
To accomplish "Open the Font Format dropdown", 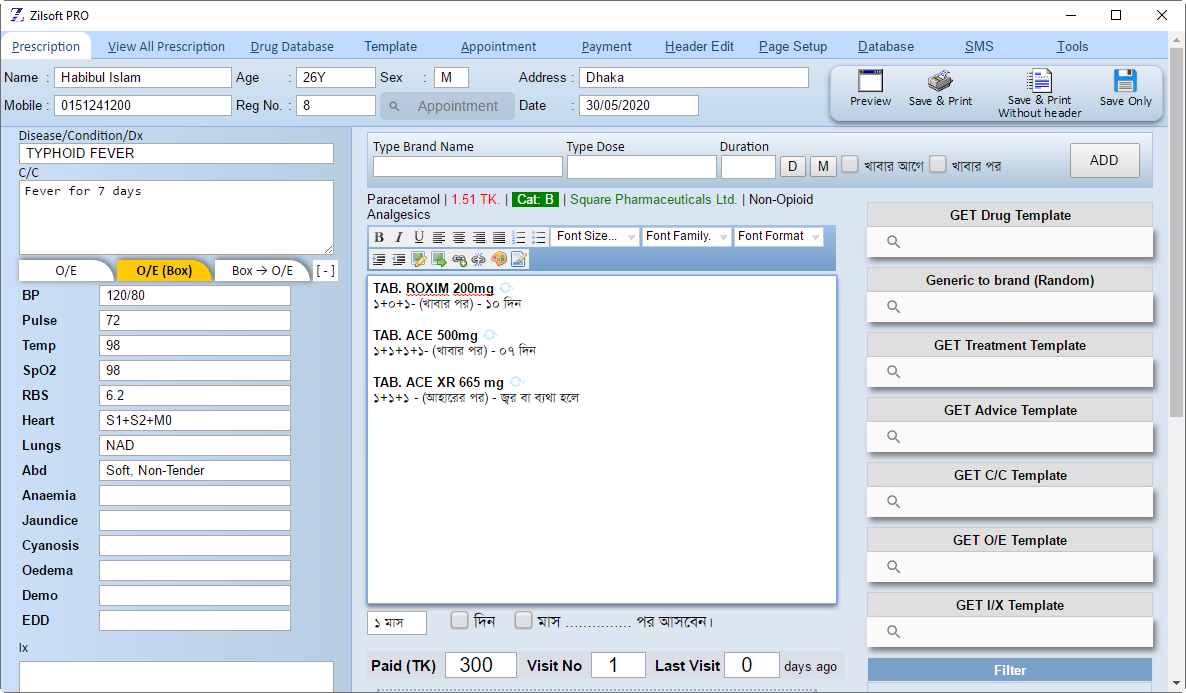I will click(x=778, y=237).
